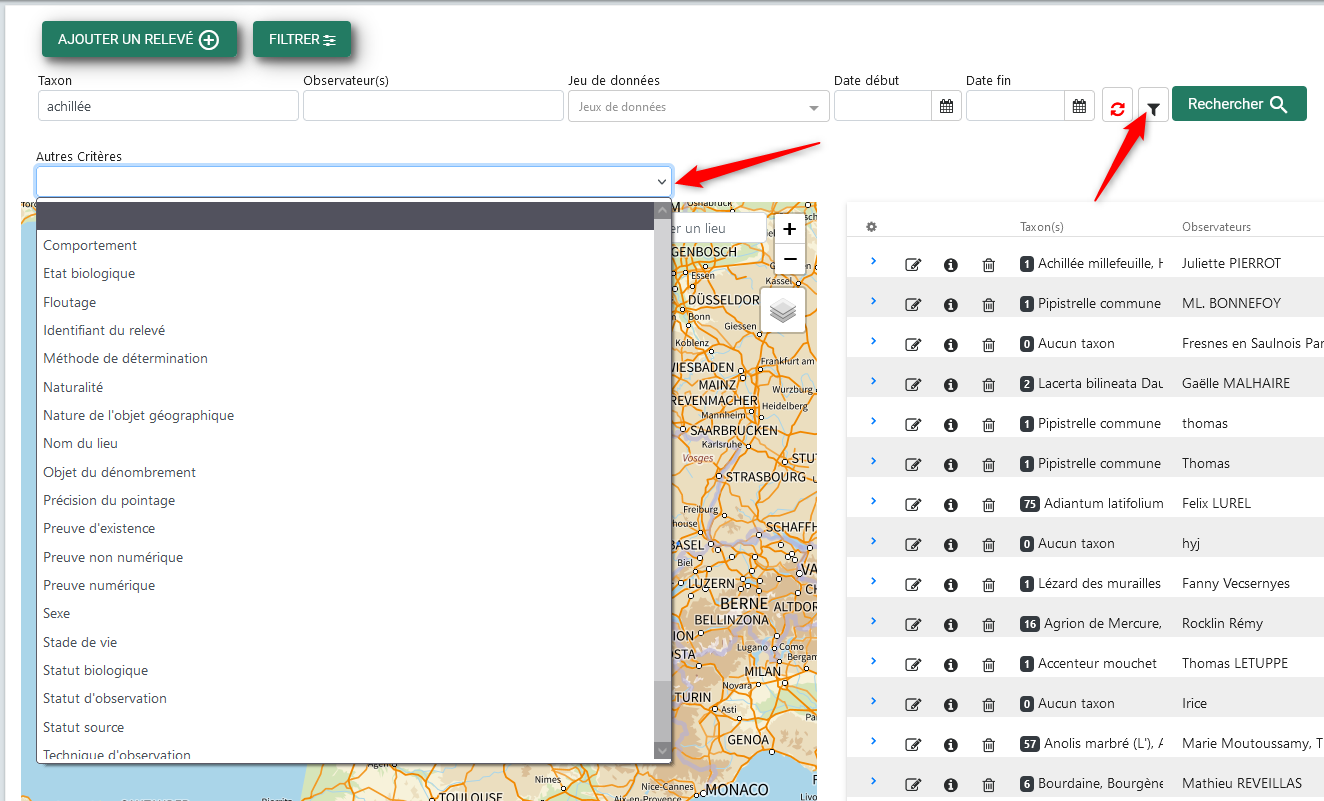Choose Nom du lieu criterion
This screenshot has width=1324, height=801.
(346, 443)
